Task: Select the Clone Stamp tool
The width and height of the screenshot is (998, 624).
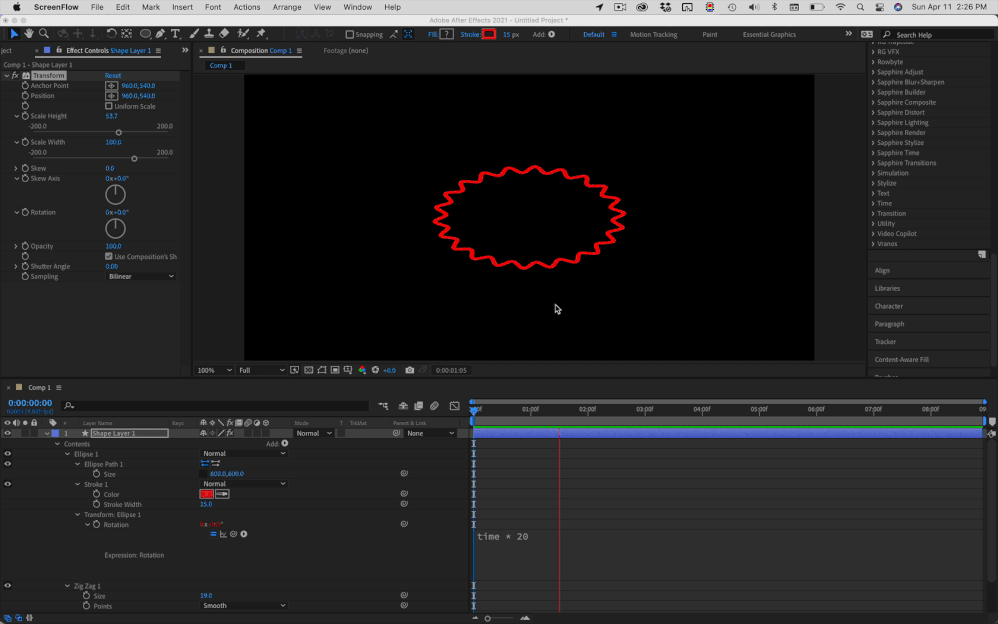Action: tap(209, 33)
